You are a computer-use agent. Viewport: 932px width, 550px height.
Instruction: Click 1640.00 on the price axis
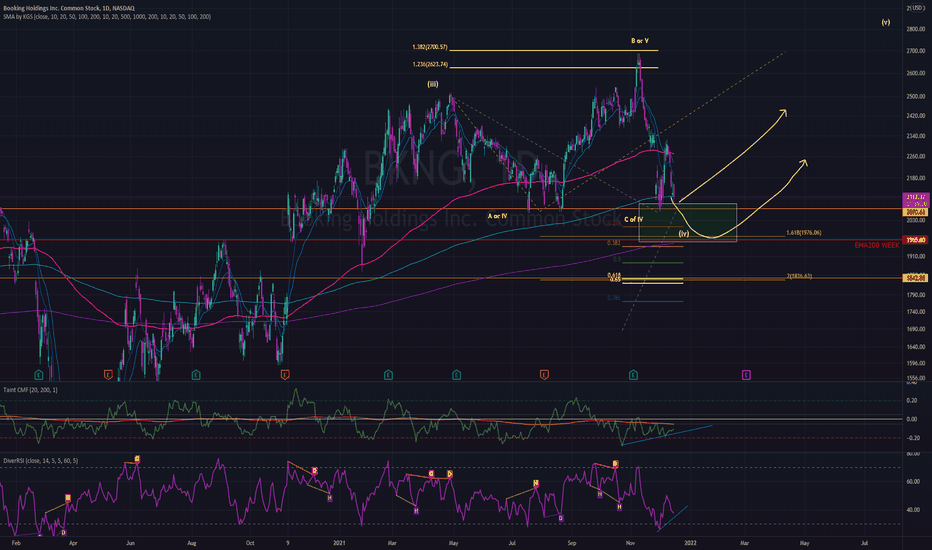pyautogui.click(x=915, y=347)
